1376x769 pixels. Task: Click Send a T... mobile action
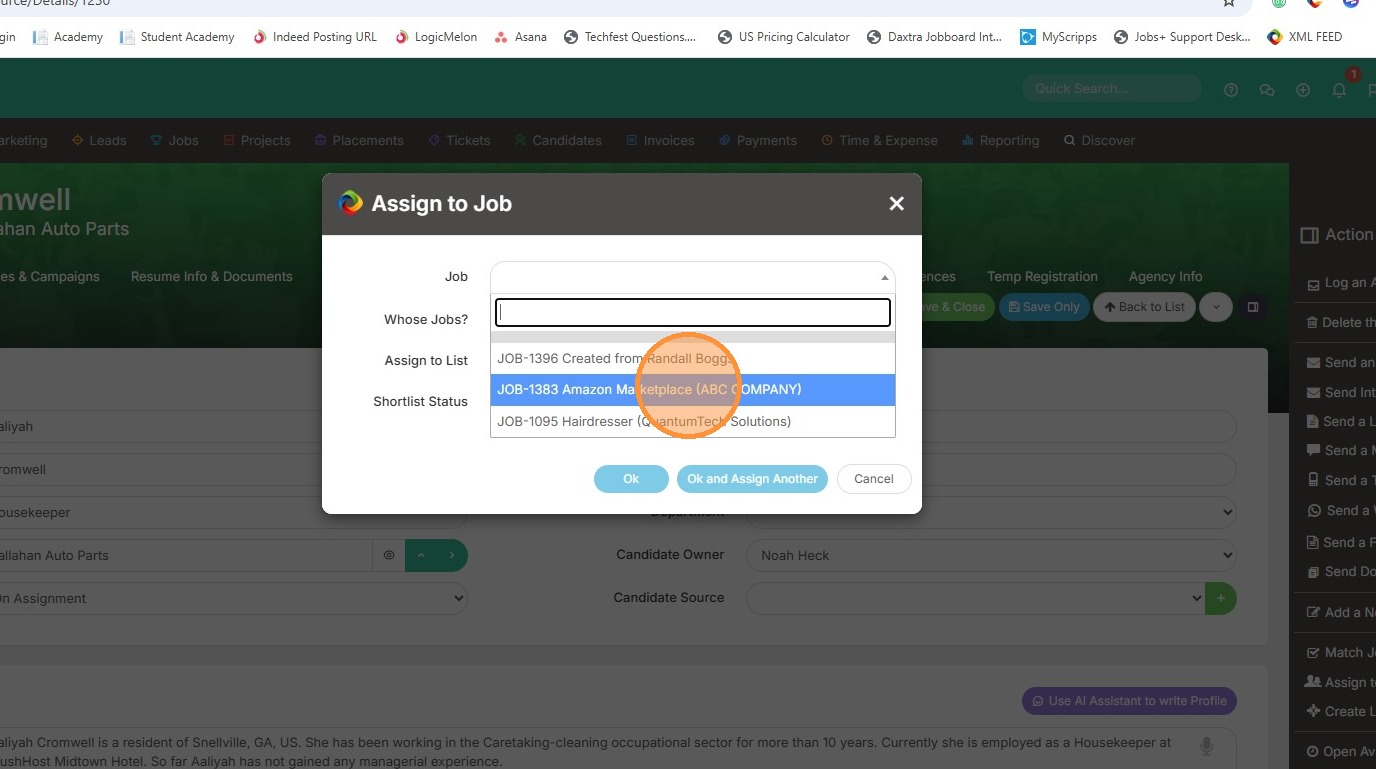[x=1341, y=480]
